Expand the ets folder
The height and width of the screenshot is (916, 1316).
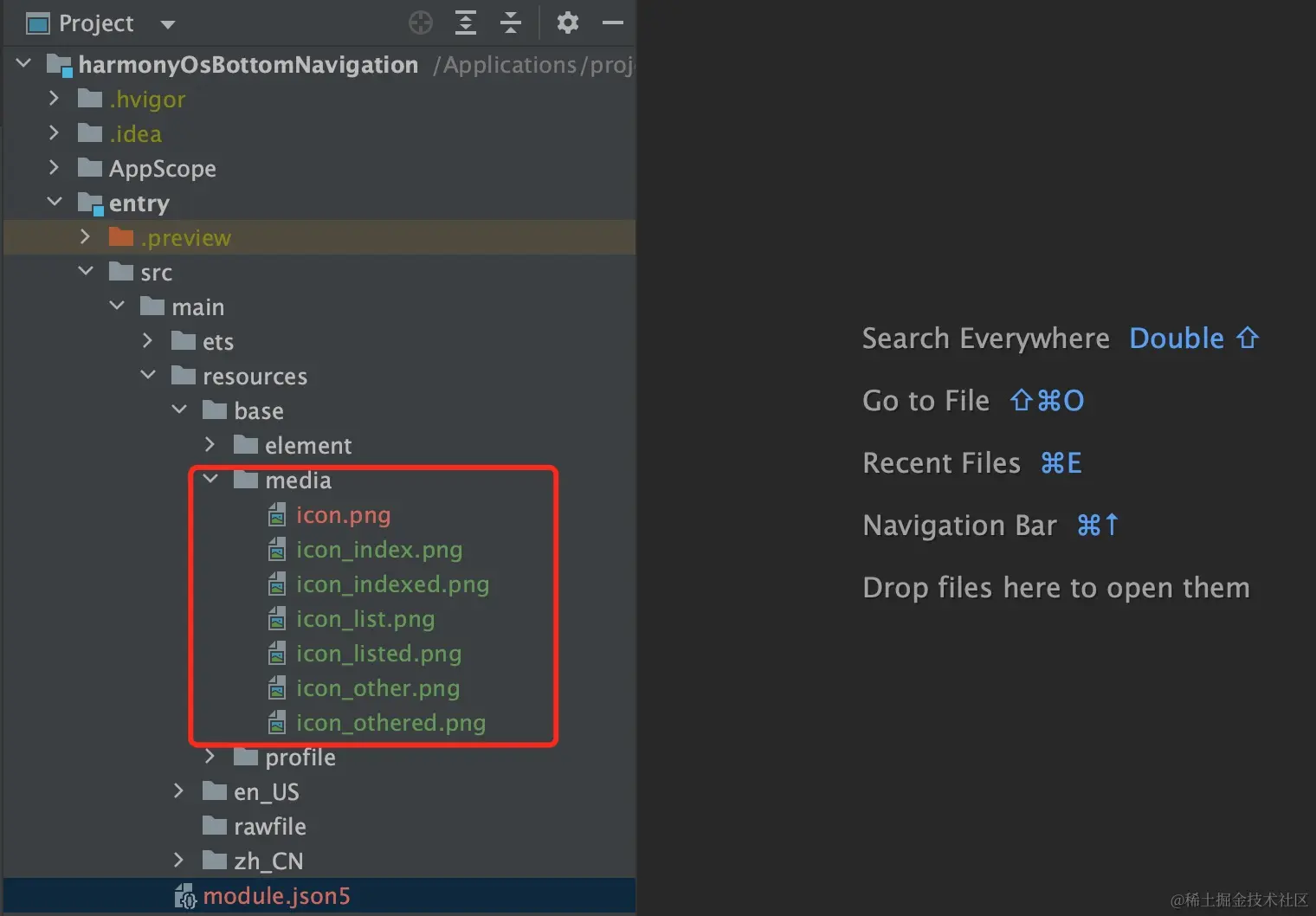tap(147, 341)
